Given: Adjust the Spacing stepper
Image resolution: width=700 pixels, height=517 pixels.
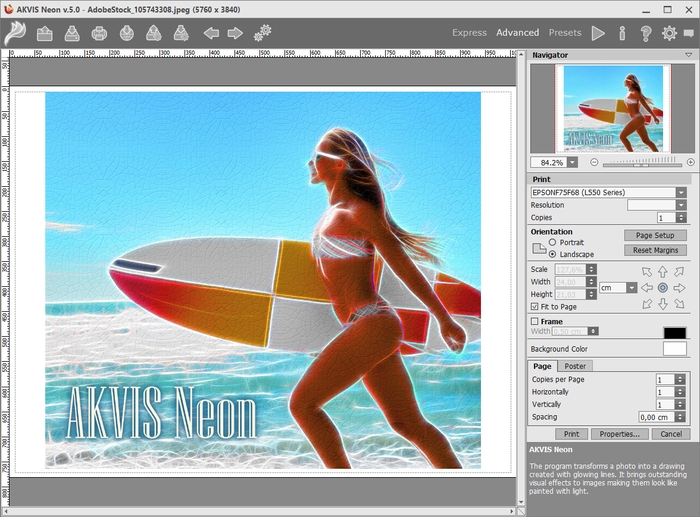Looking at the screenshot, I should pyautogui.click(x=680, y=417).
